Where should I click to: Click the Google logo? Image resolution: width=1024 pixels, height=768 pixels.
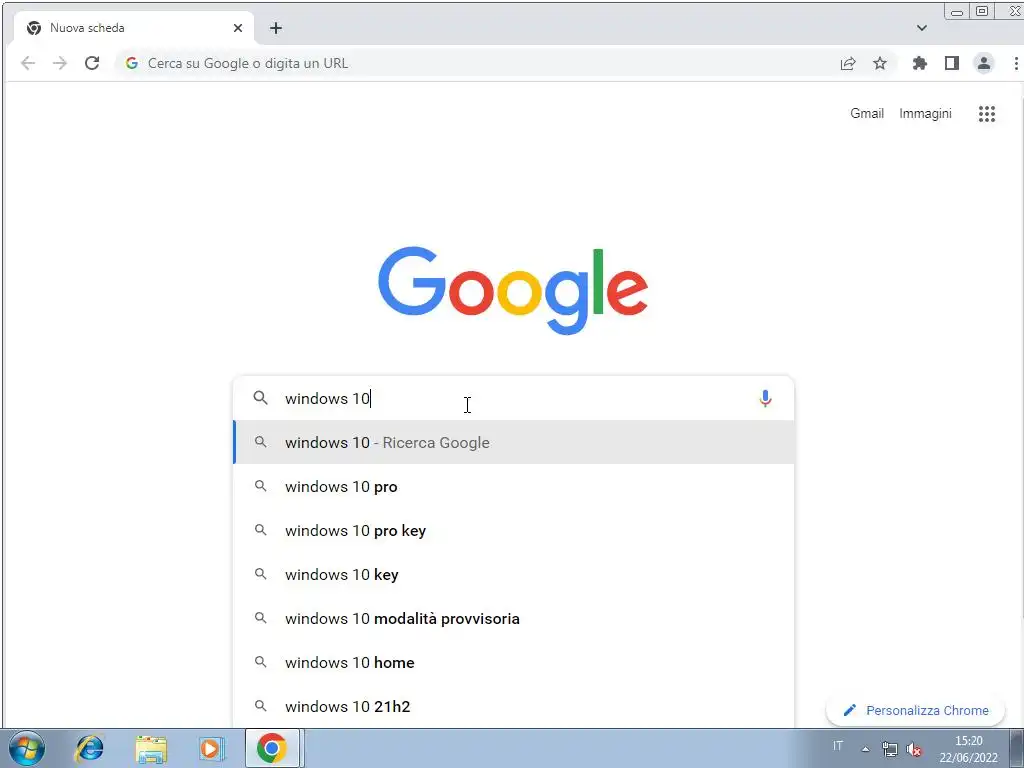(x=513, y=291)
